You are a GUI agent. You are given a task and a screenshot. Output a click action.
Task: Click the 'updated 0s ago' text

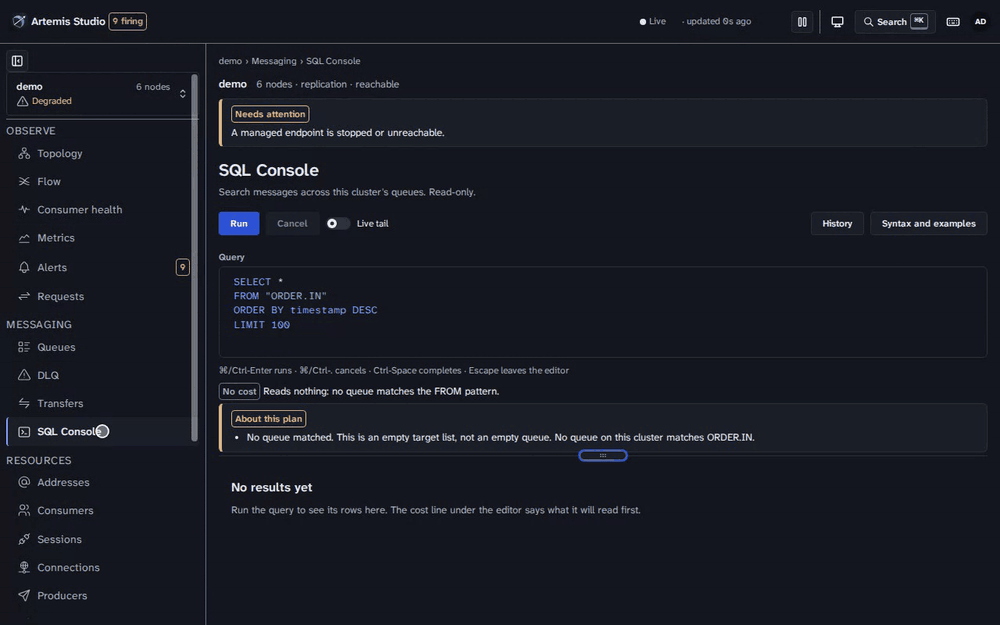(x=718, y=22)
